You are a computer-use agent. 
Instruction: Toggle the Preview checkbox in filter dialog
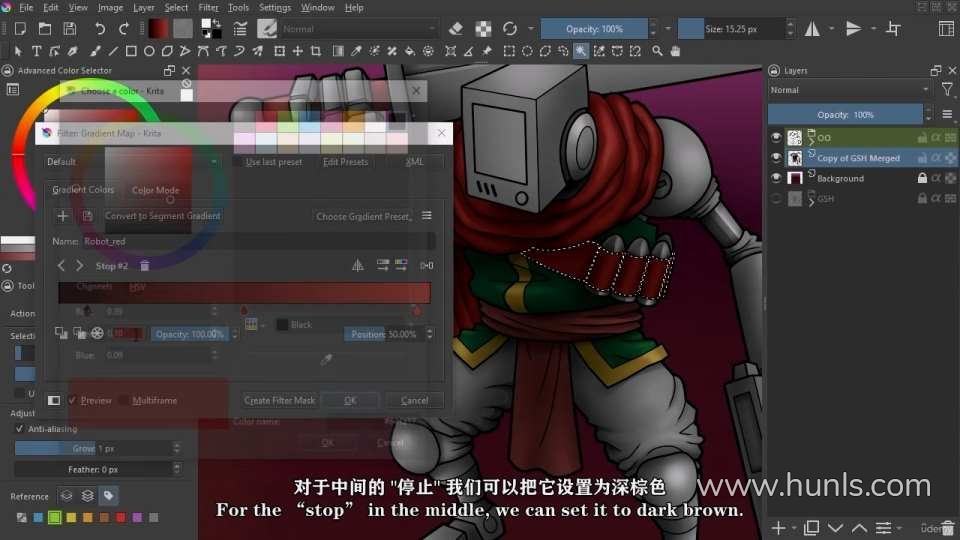(73, 400)
